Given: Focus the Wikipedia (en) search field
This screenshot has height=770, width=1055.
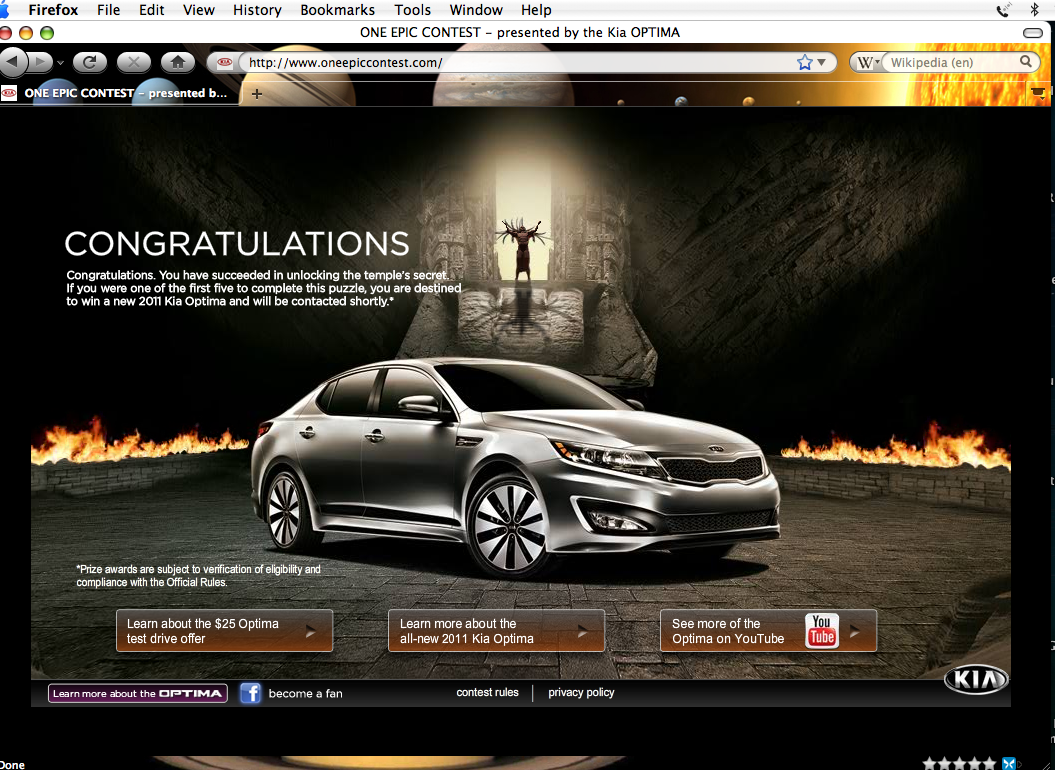Looking at the screenshot, I should (950, 63).
